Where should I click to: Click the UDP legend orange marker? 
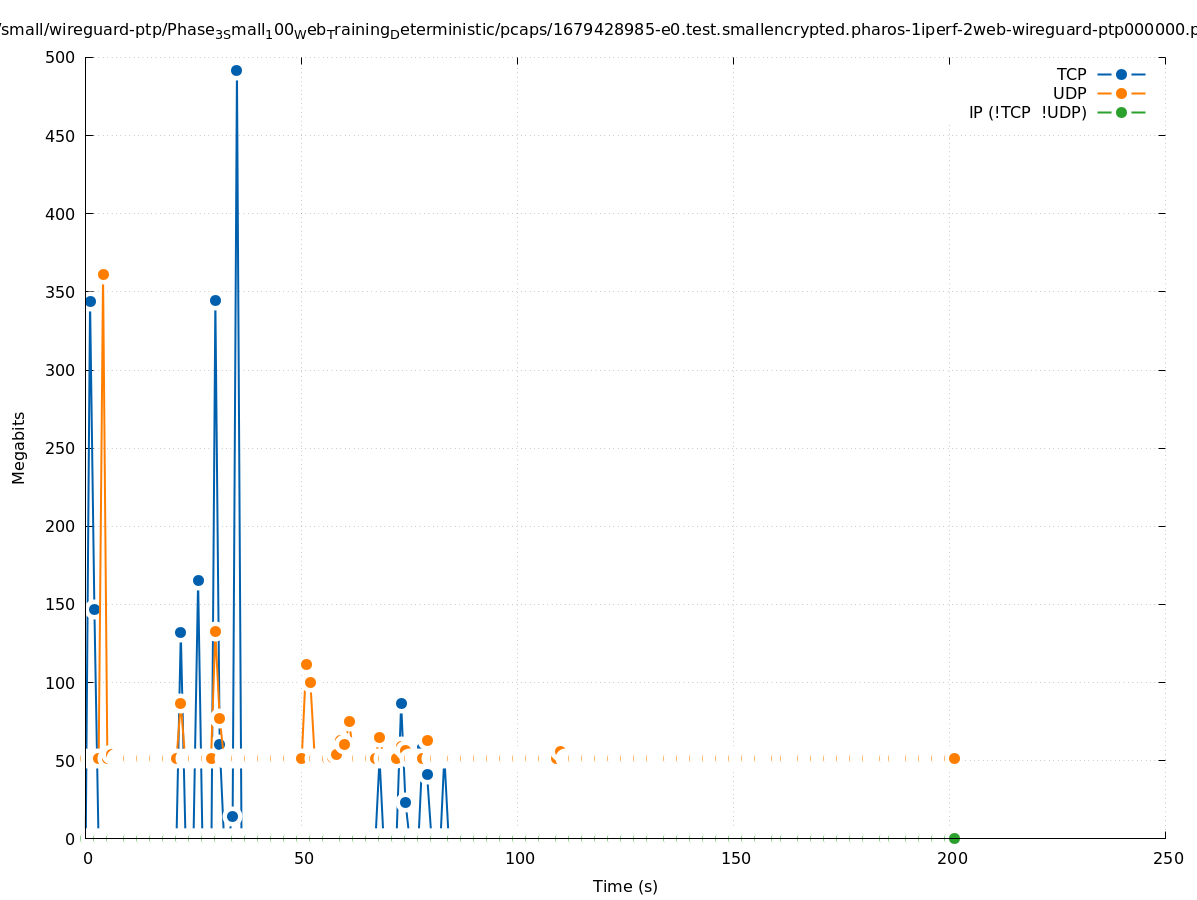pyautogui.click(x=1121, y=93)
